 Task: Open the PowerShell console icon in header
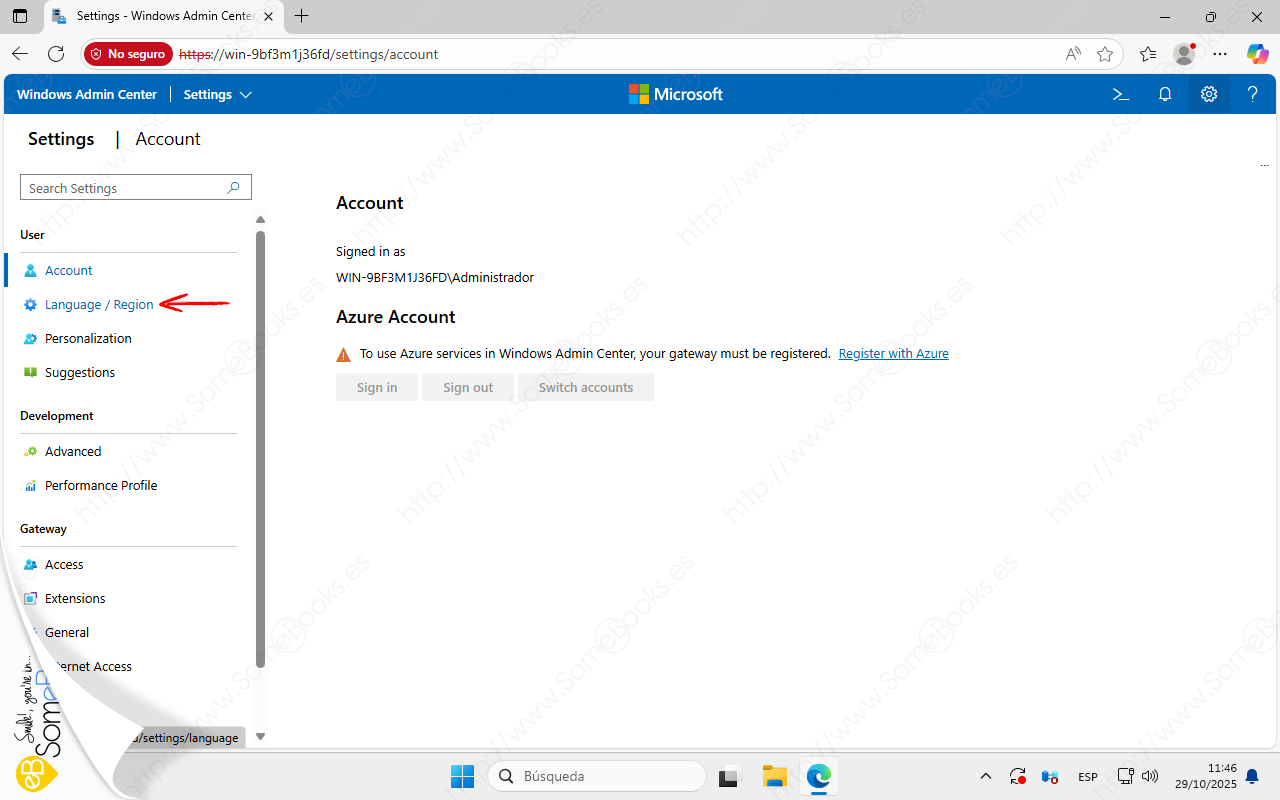click(x=1121, y=94)
